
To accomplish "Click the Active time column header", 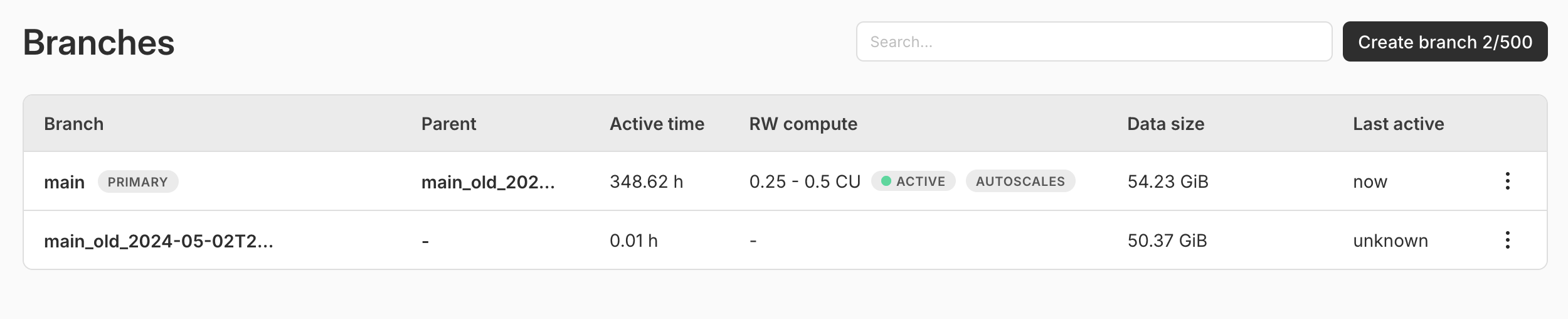I will tap(657, 124).
